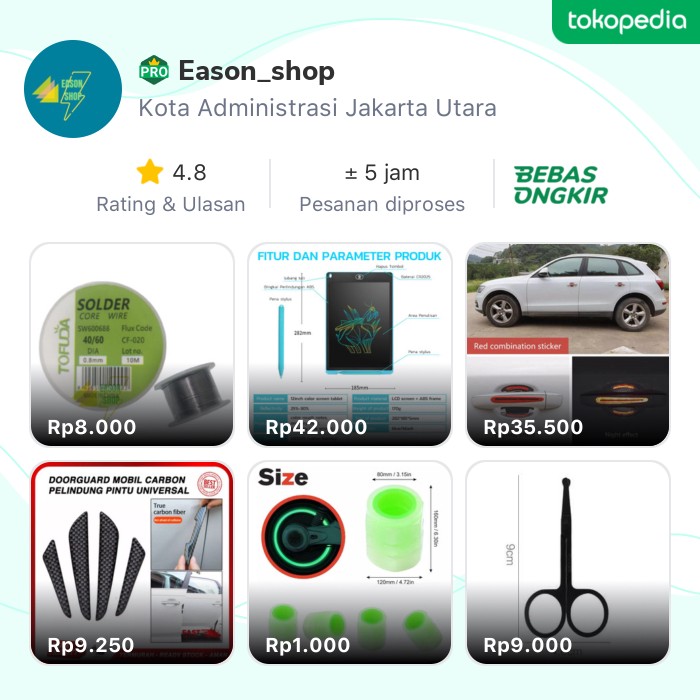The image size is (700, 700).
Task: Click the ± 5 jam processing time
Action: (x=382, y=172)
